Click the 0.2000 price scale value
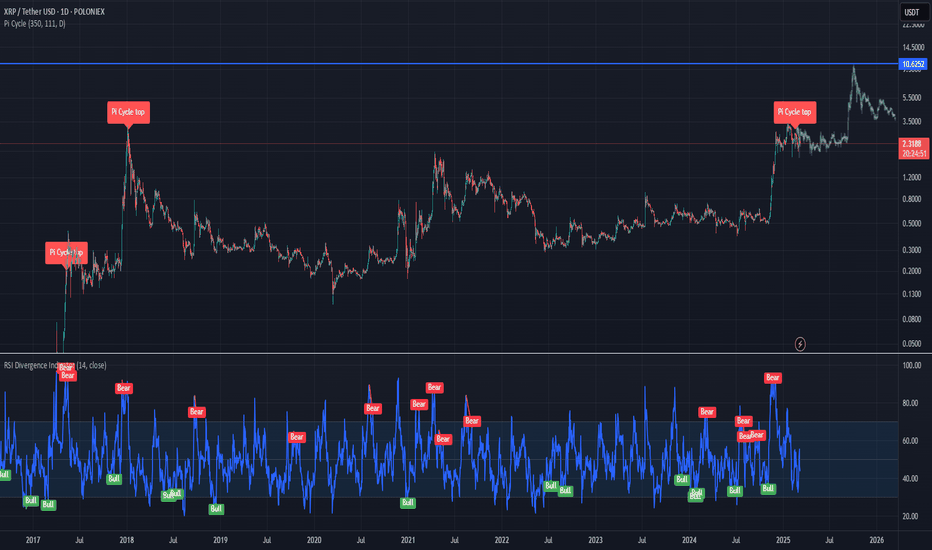The width and height of the screenshot is (932, 550). pyautogui.click(x=913, y=271)
